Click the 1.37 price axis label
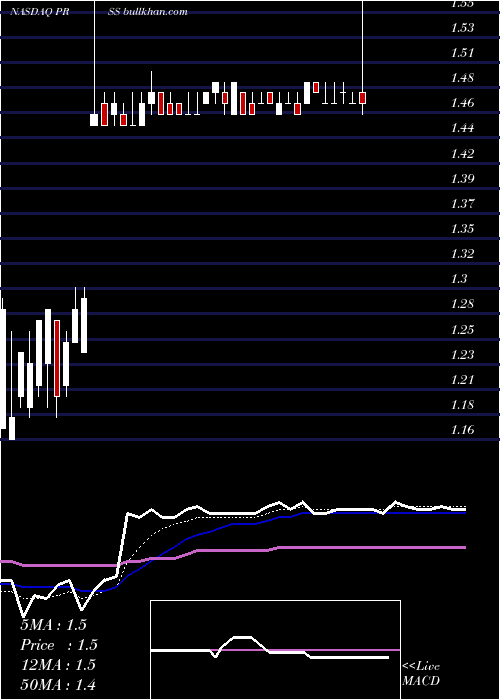The height and width of the screenshot is (700, 500). pos(462,204)
